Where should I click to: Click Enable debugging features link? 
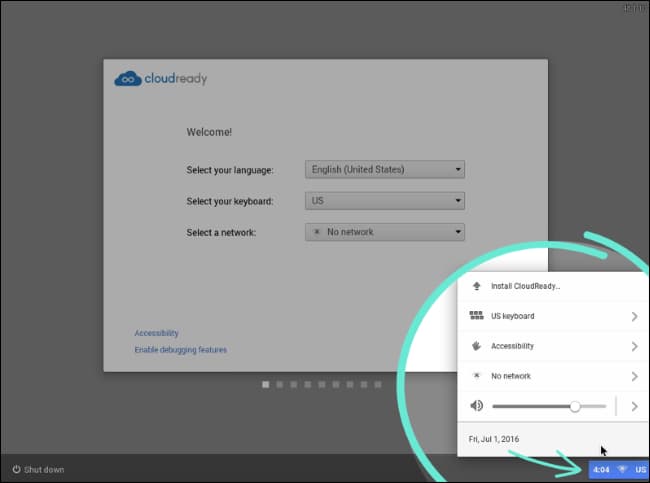tap(180, 350)
